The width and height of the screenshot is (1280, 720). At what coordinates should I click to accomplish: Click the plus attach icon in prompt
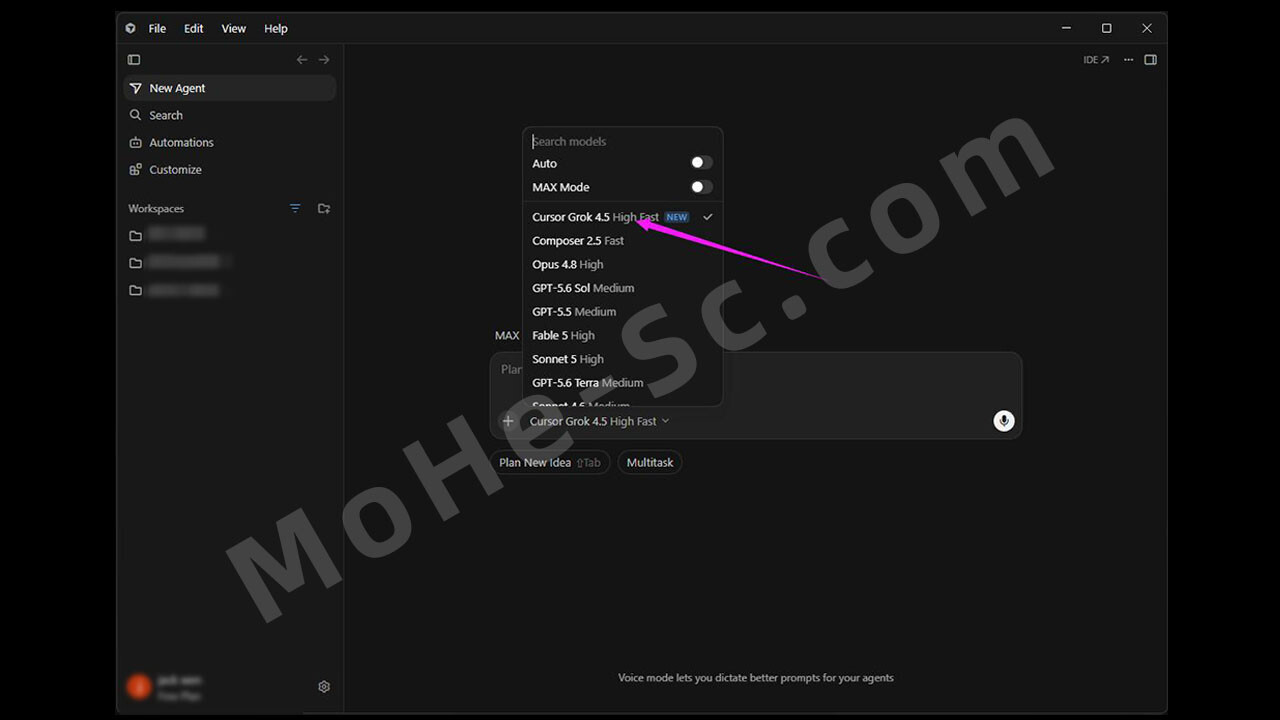[x=508, y=421]
